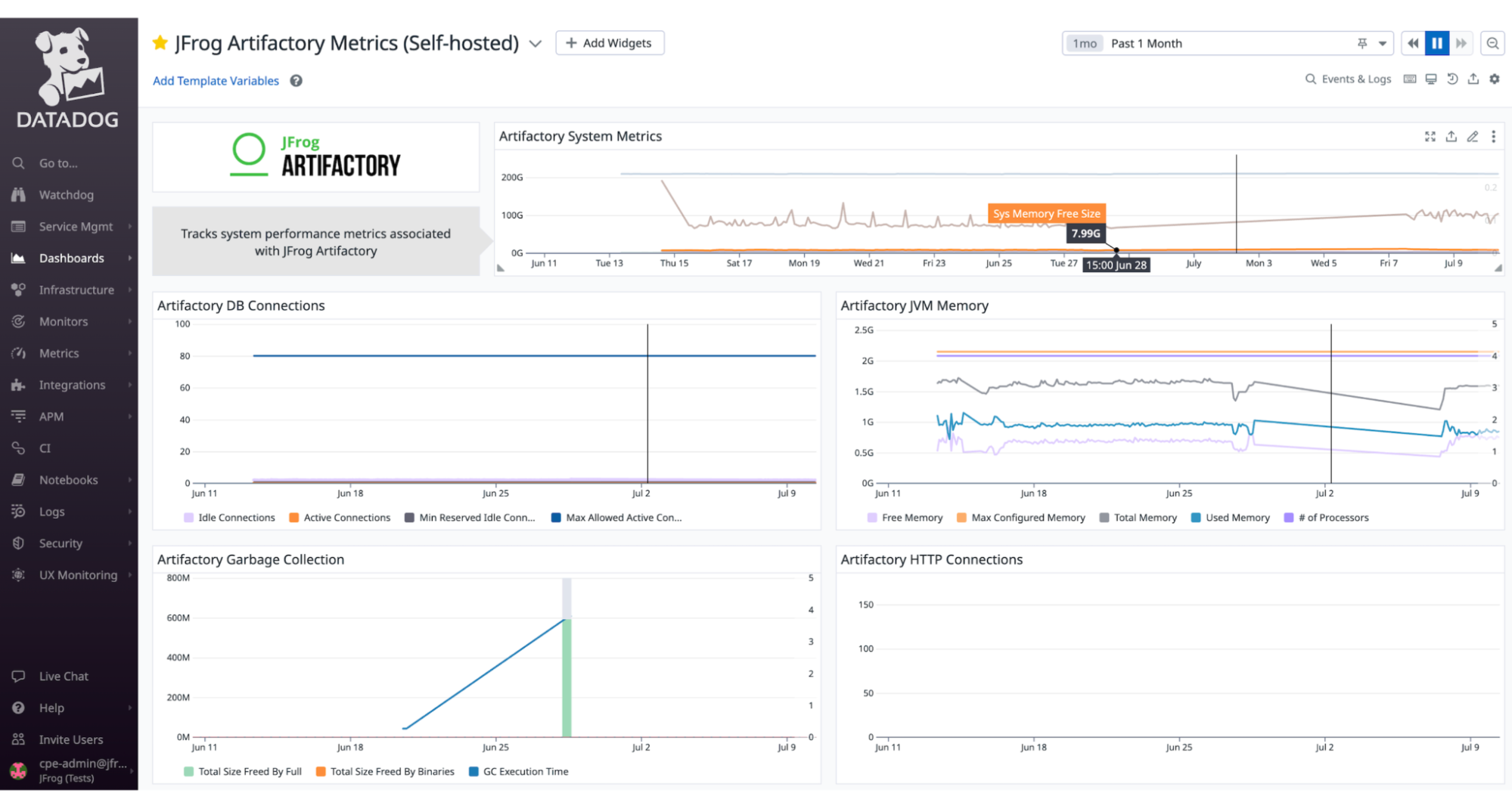This screenshot has width=1512, height=793.
Task: Open the Events & Logs search
Action: [x=1348, y=79]
